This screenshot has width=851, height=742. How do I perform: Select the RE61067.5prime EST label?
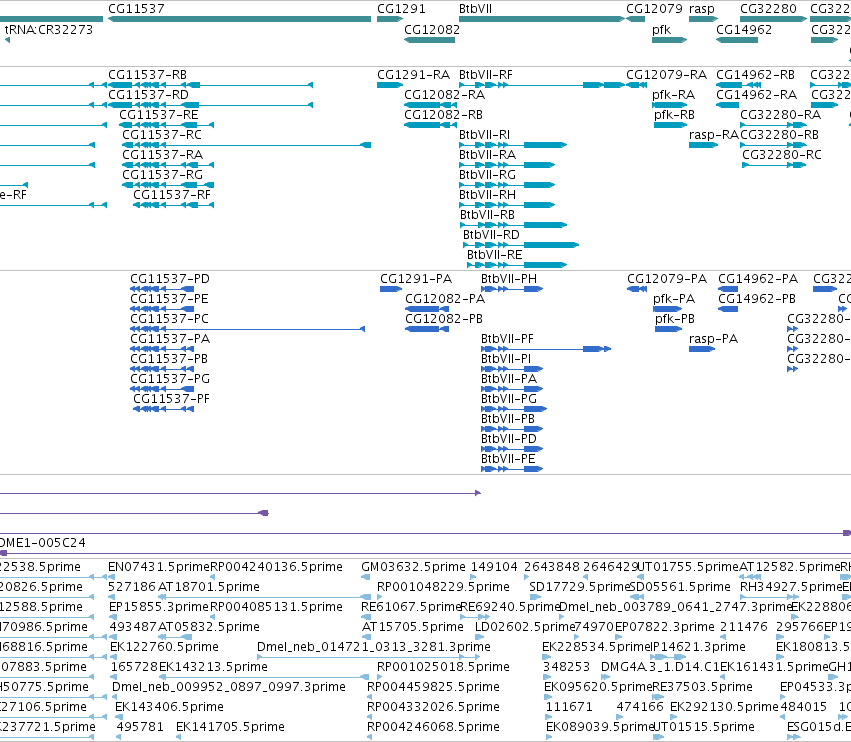click(411, 607)
